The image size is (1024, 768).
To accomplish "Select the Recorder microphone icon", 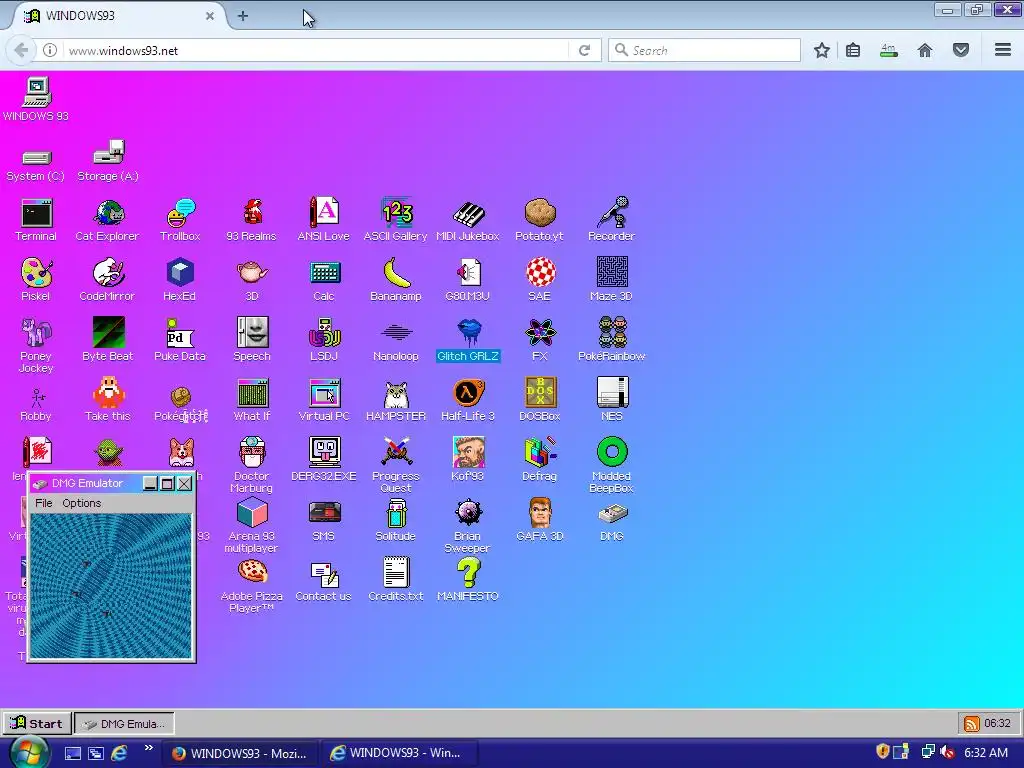I will pos(611,219).
